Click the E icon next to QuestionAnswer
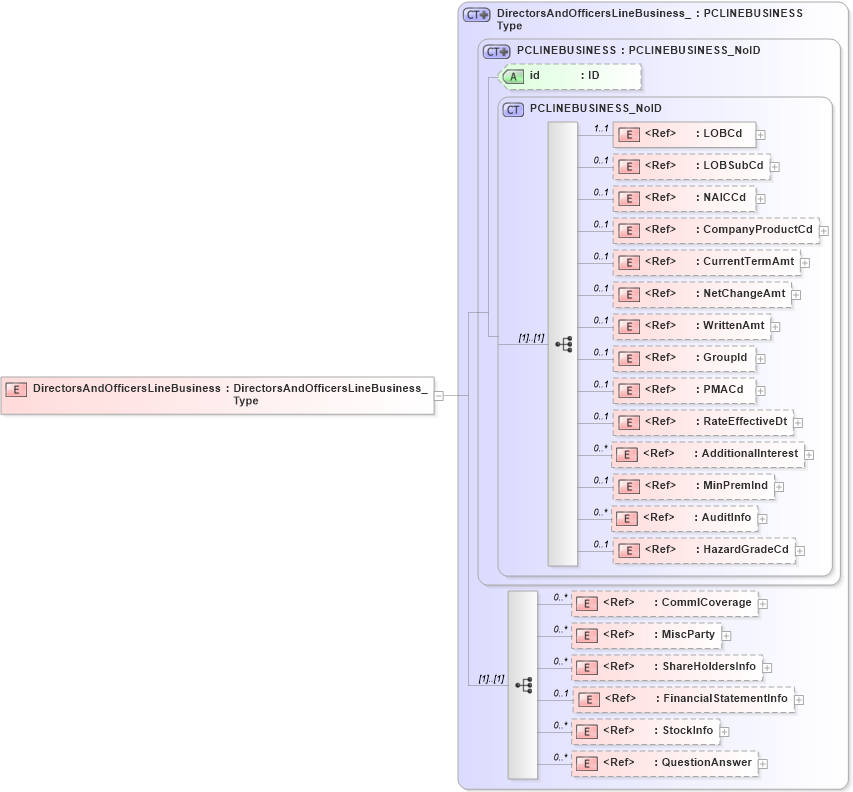Image resolution: width=853 pixels, height=792 pixels. [x=587, y=762]
